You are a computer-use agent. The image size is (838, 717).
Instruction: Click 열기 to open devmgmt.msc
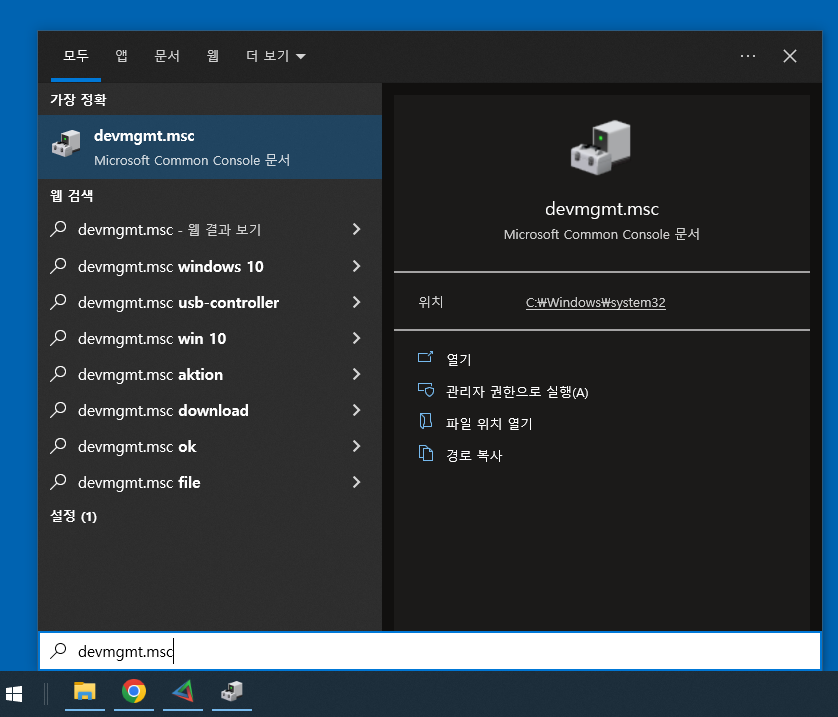click(x=459, y=360)
